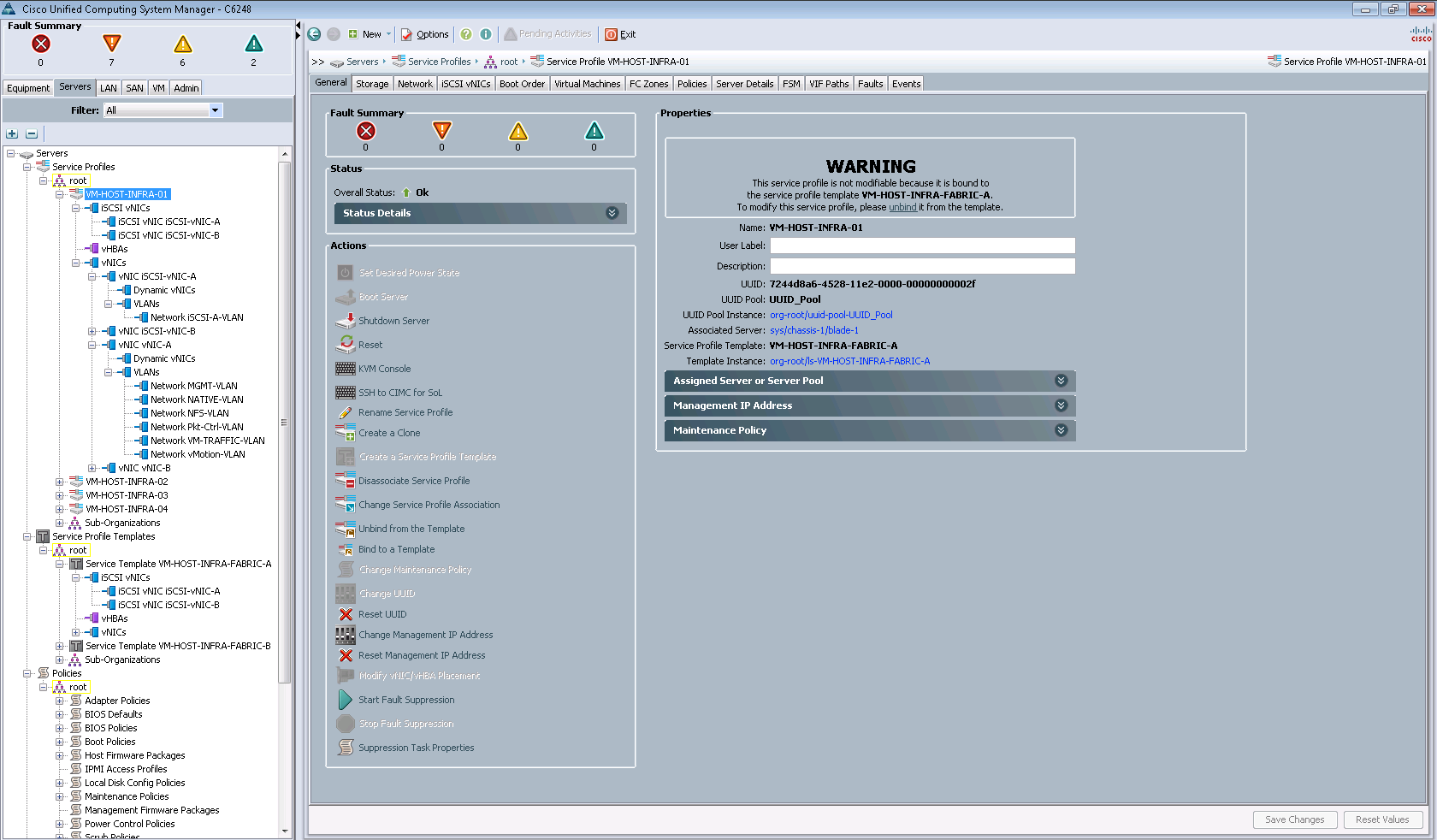Select Host Firmware Packages in the tree
This screenshot has width=1437, height=840.
135,755
